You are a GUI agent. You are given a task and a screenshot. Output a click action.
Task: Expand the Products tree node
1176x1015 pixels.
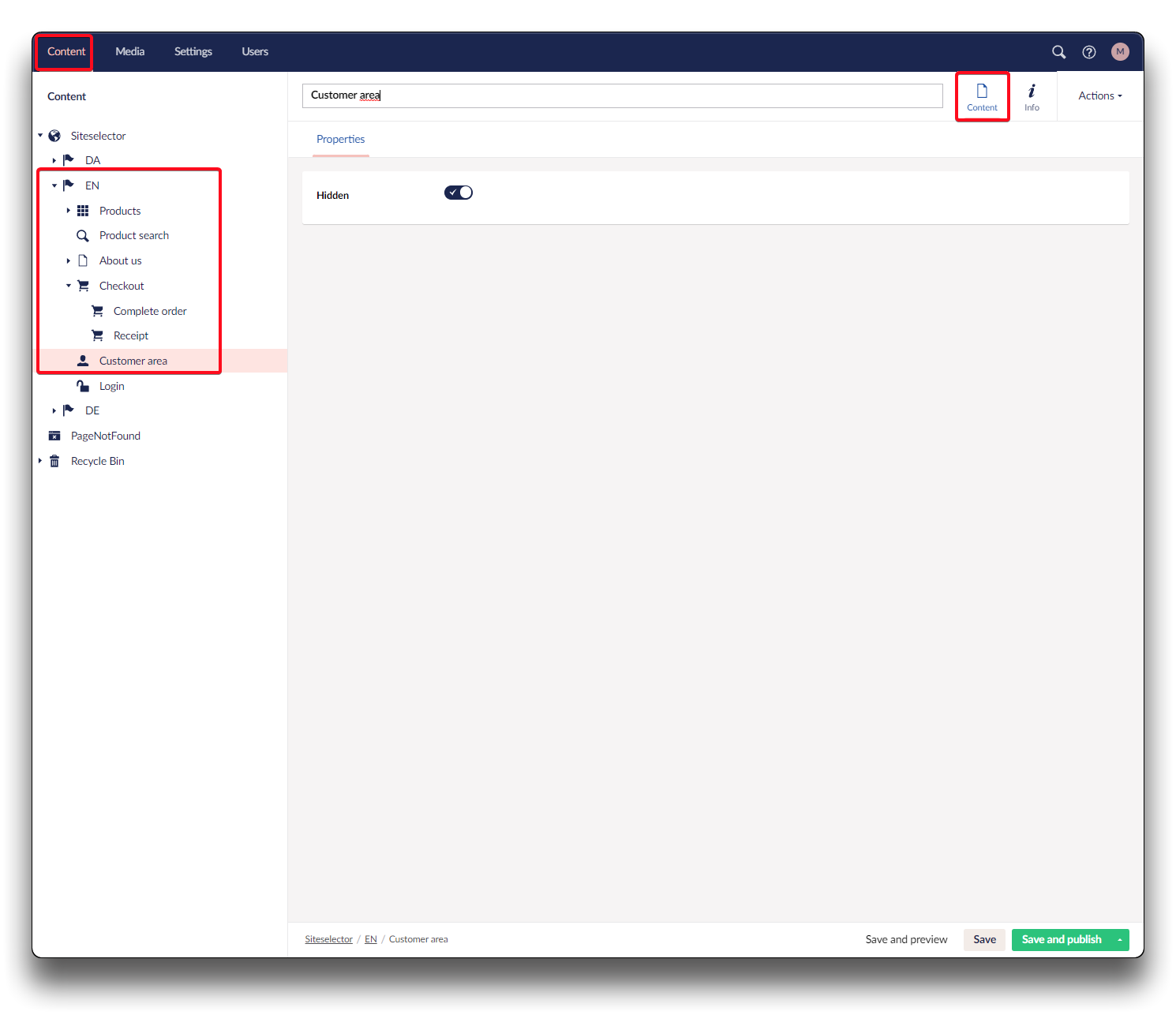point(69,211)
